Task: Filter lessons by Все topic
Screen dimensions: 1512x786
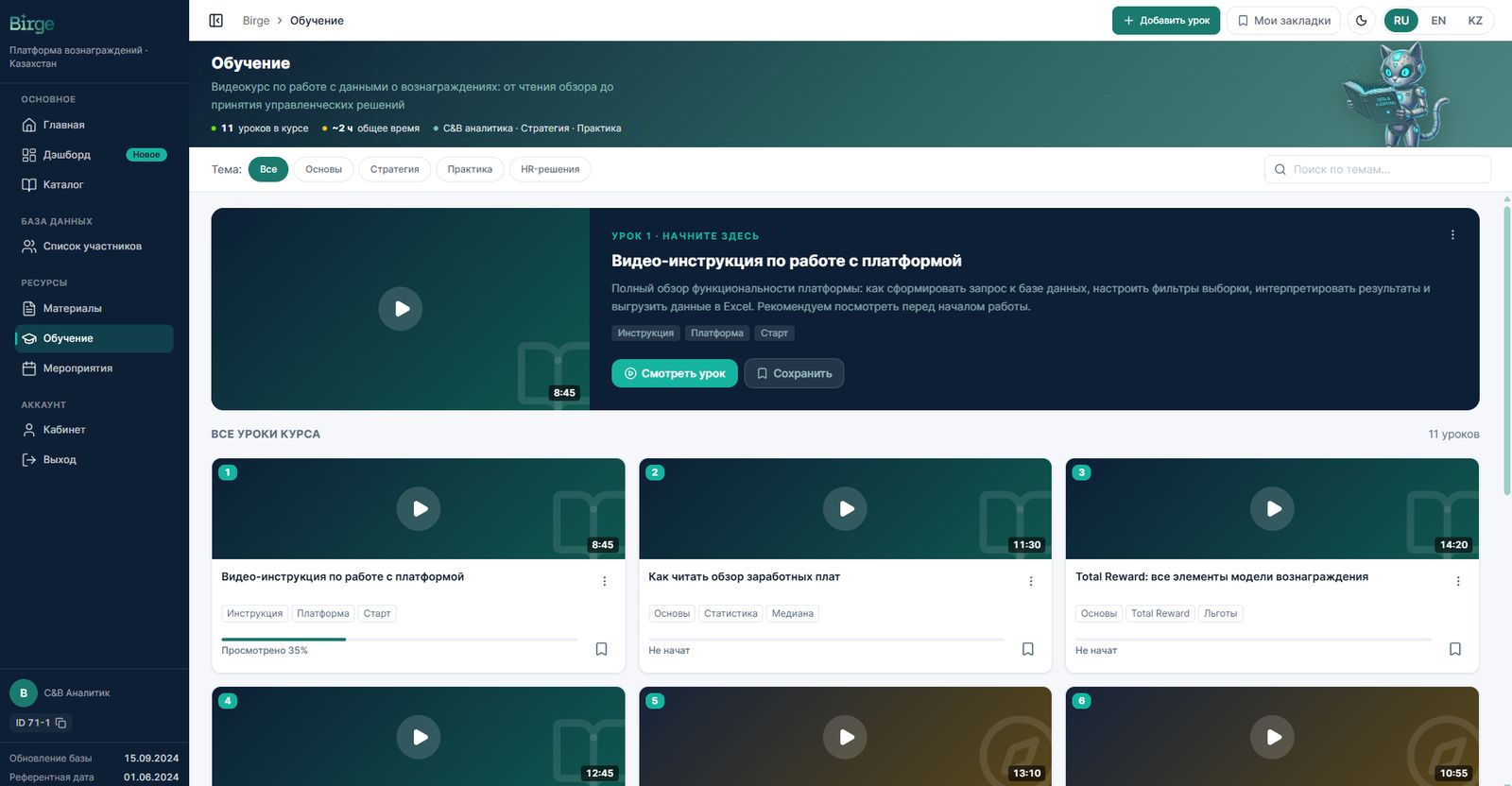Action: tap(268, 169)
